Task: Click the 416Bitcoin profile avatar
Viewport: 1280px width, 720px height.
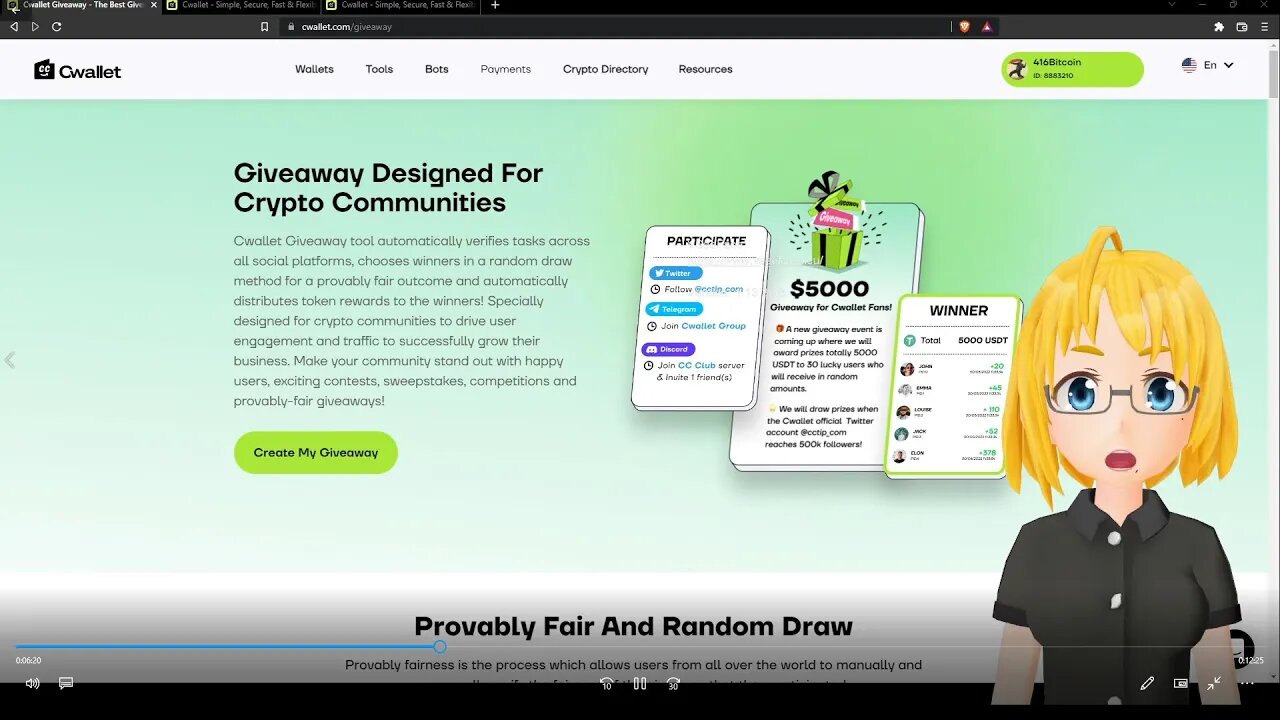Action: click(1017, 69)
